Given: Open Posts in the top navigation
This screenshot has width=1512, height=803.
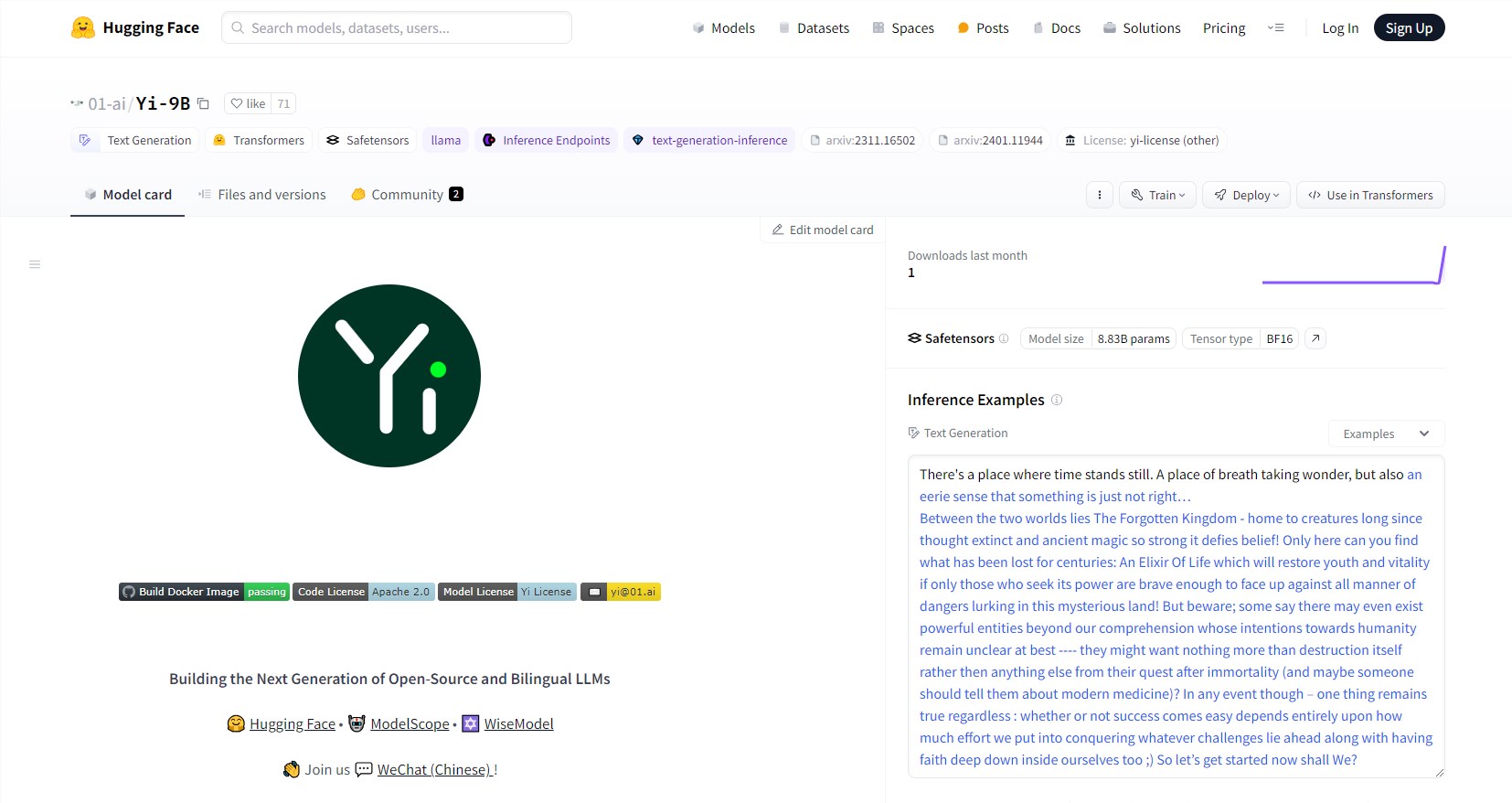Looking at the screenshot, I should [x=983, y=28].
